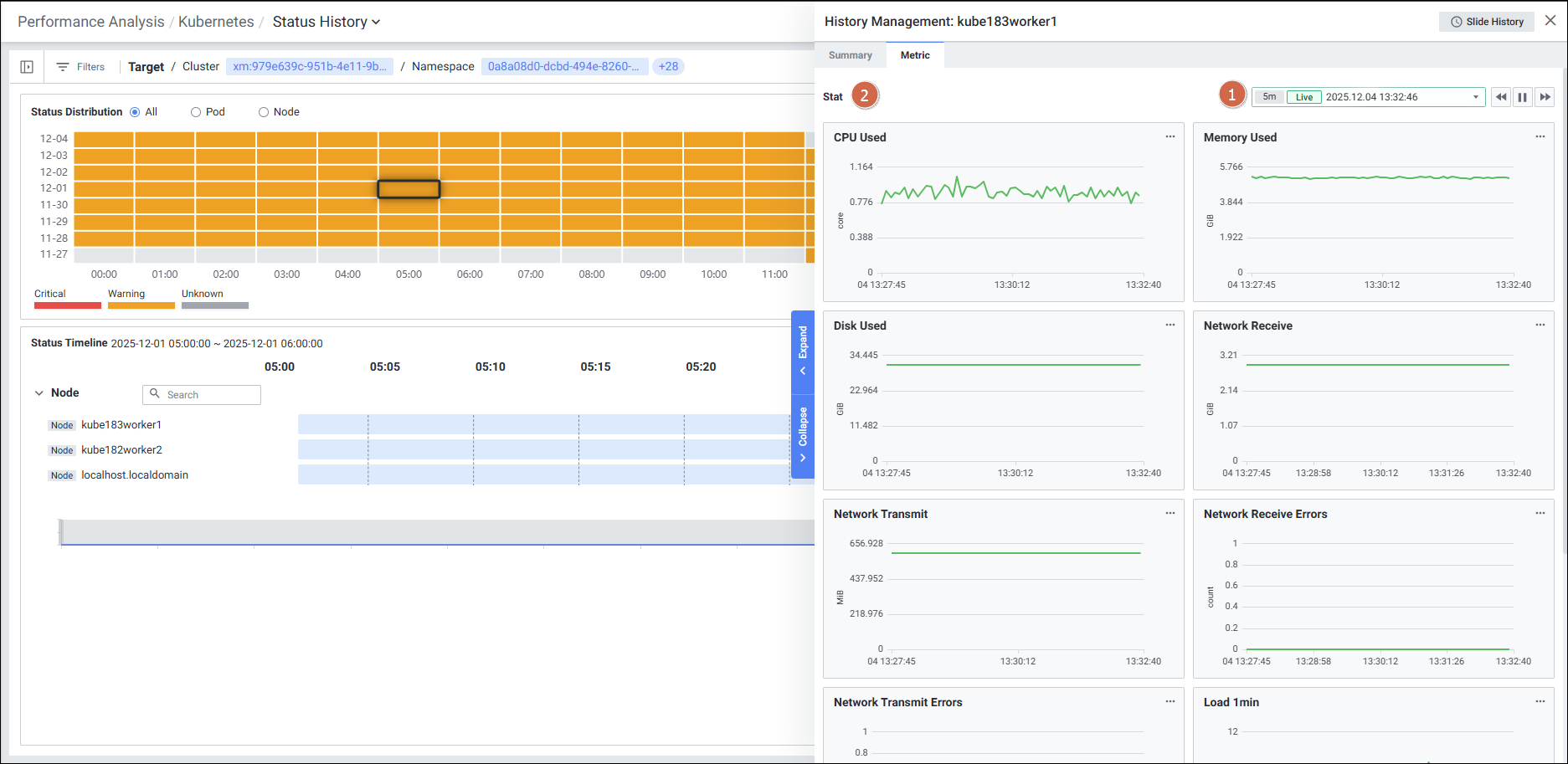The width and height of the screenshot is (1568, 764).
Task: Click the rewind time button
Action: [1501, 97]
